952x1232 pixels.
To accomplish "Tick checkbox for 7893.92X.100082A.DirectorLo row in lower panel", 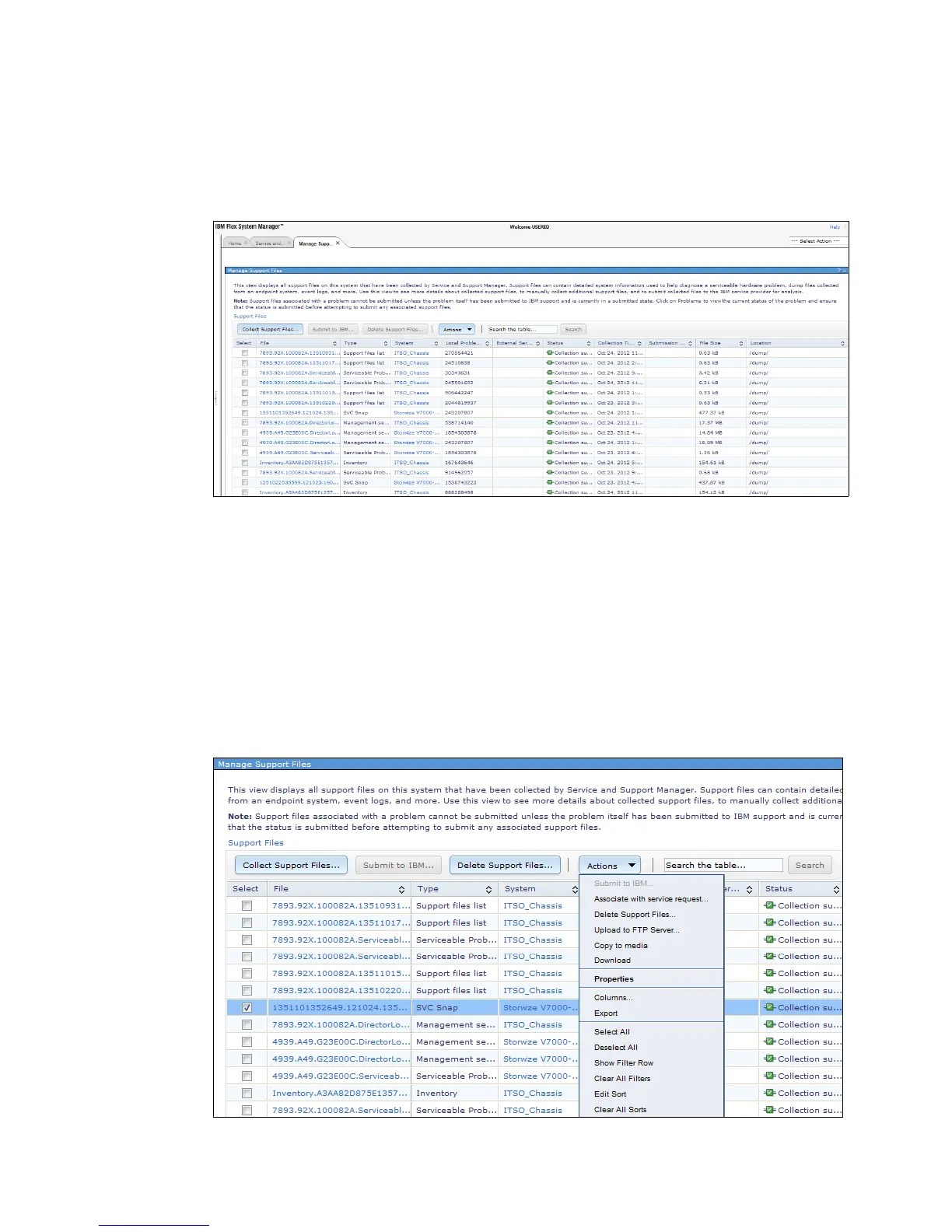I will point(247,1025).
